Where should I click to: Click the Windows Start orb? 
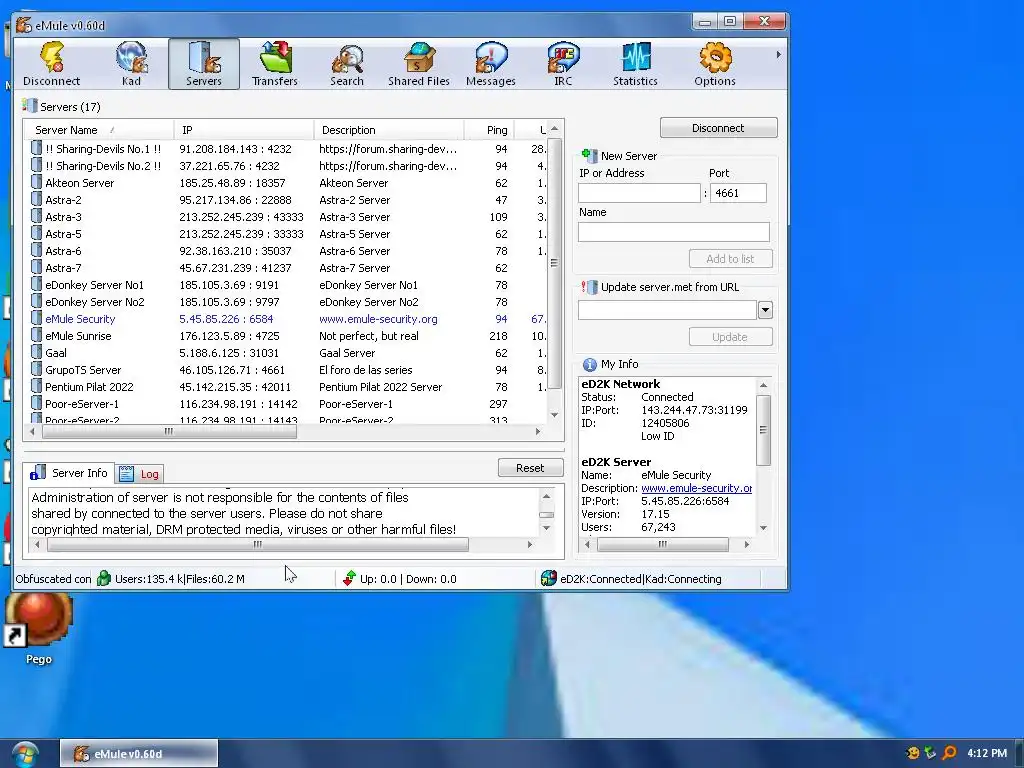[25, 754]
